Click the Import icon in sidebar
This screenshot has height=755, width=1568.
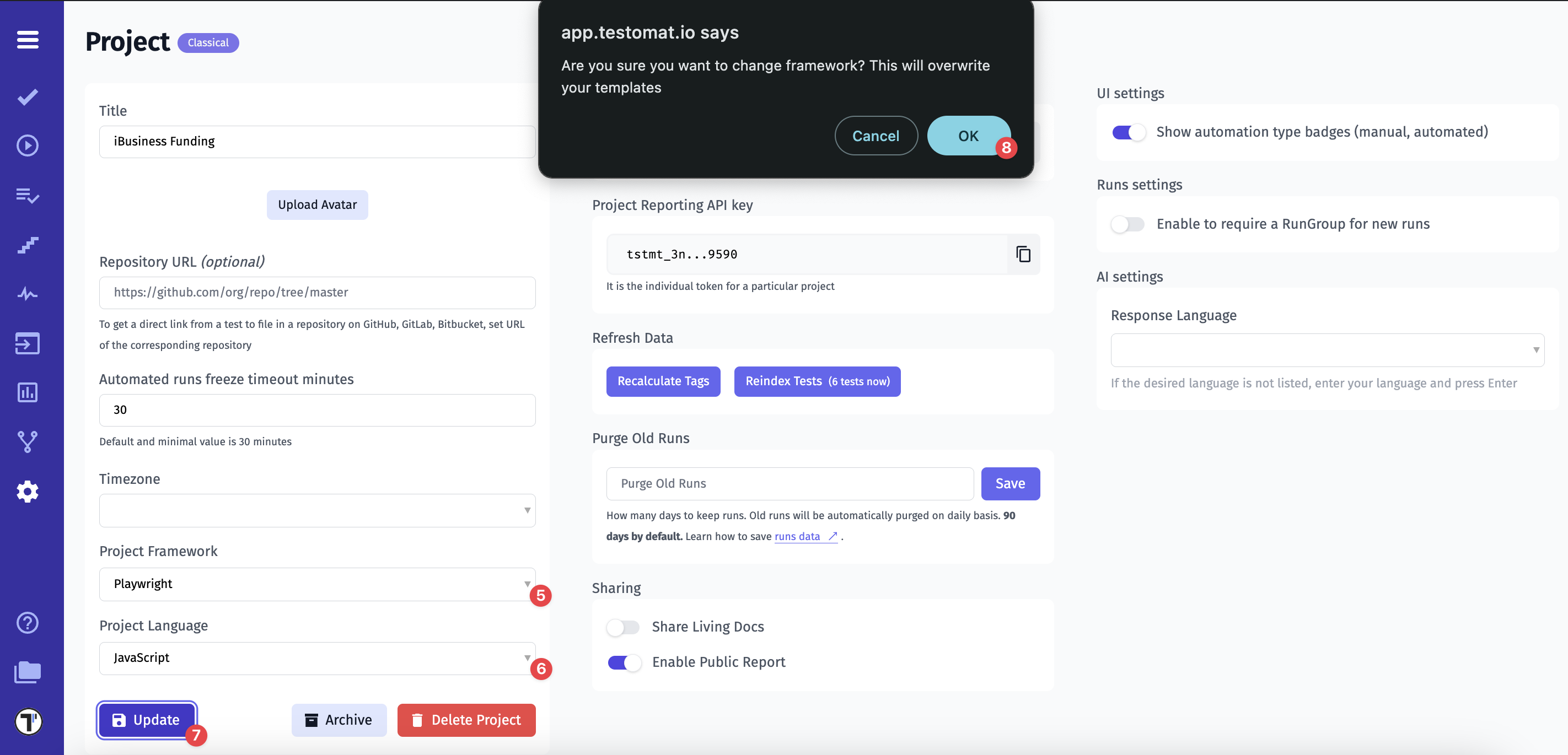27,343
